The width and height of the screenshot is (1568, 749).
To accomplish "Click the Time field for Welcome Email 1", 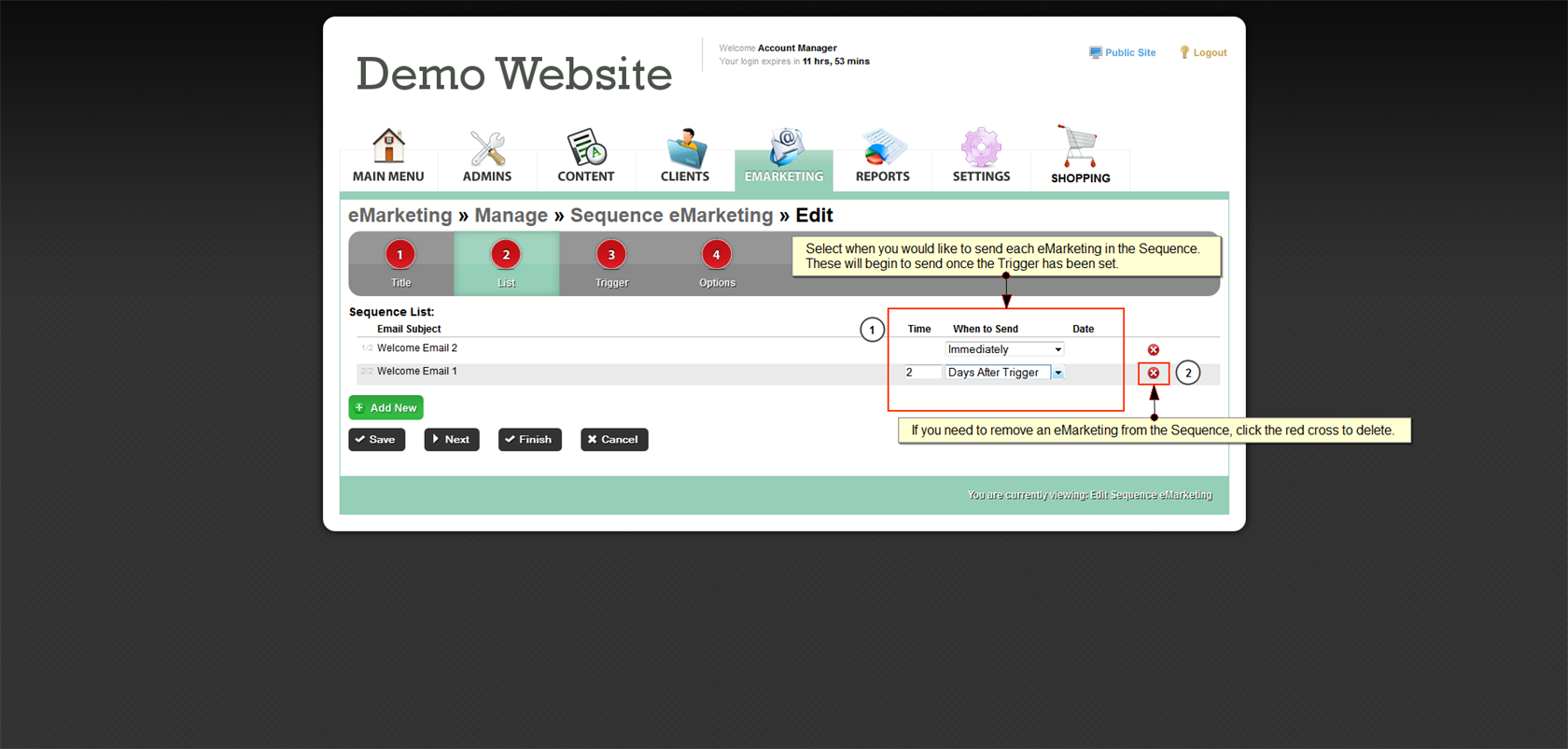I will pos(921,373).
